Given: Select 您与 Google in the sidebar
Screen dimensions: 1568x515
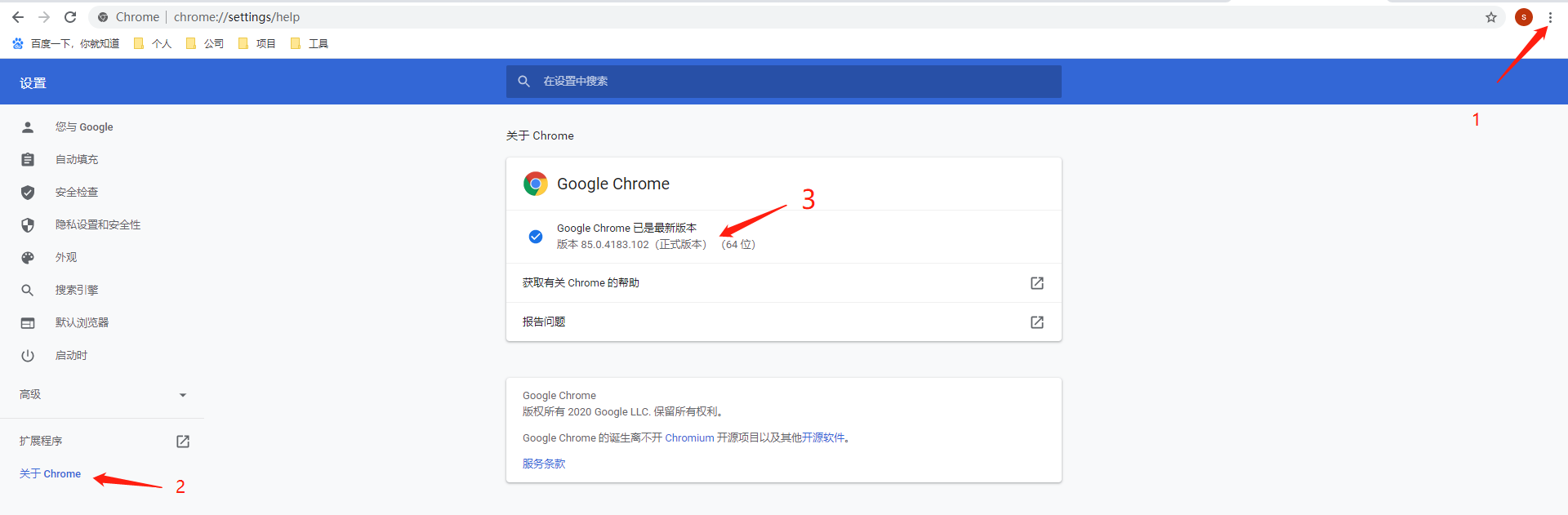Looking at the screenshot, I should [84, 127].
